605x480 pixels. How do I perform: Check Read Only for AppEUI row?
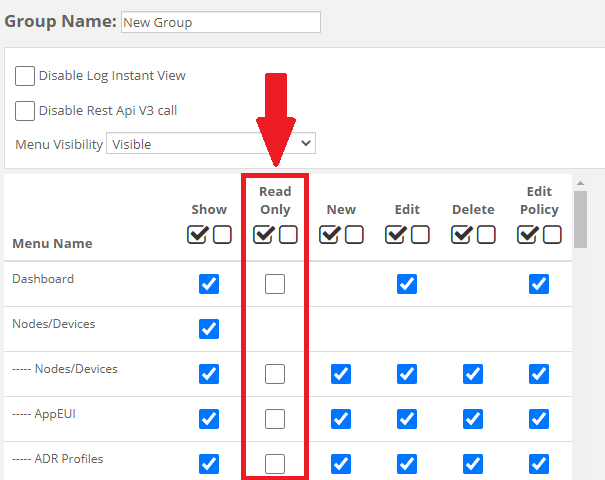tap(275, 419)
